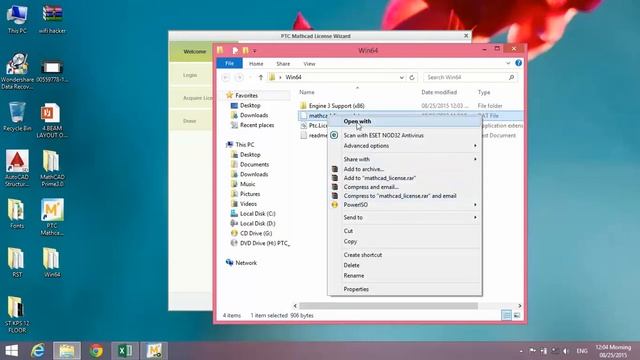Open the wifi hacker desktop icon
The image size is (640, 360).
[x=52, y=18]
